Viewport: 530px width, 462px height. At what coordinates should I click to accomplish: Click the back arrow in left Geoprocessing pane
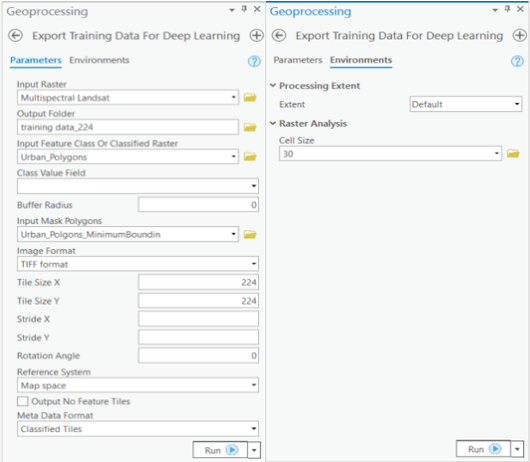(x=16, y=35)
